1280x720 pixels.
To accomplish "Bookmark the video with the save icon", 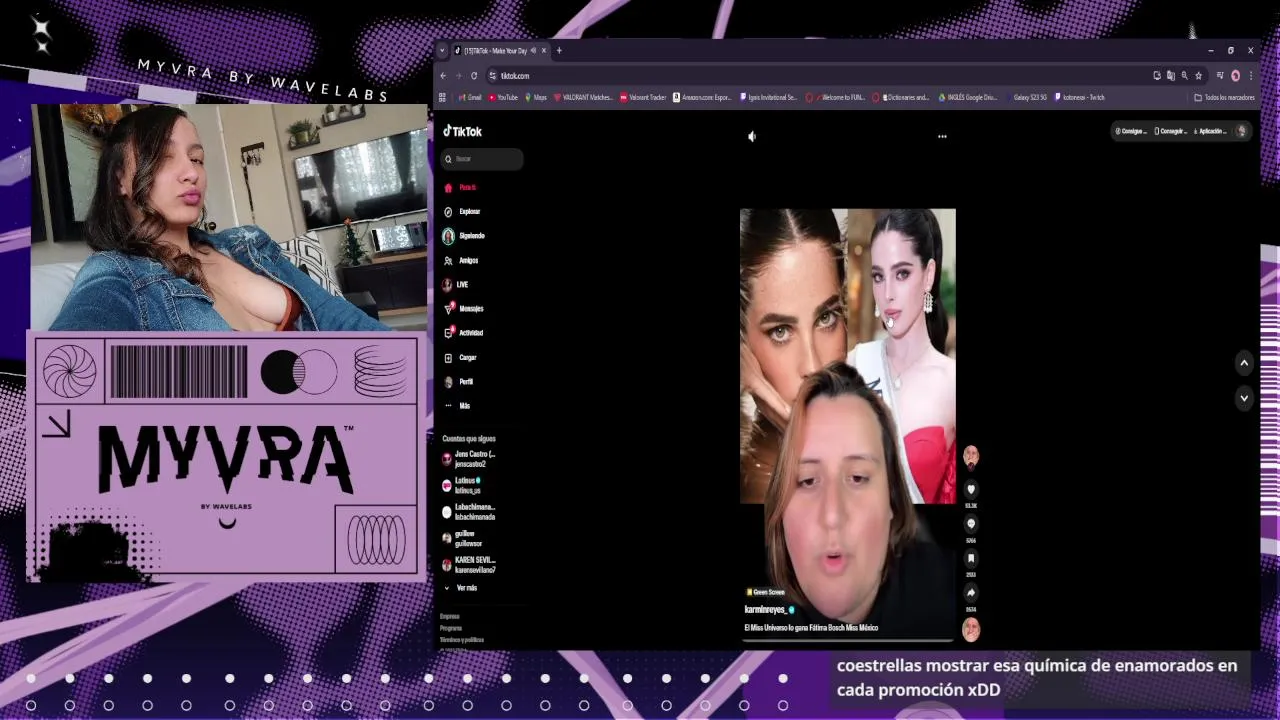I will click(970, 558).
